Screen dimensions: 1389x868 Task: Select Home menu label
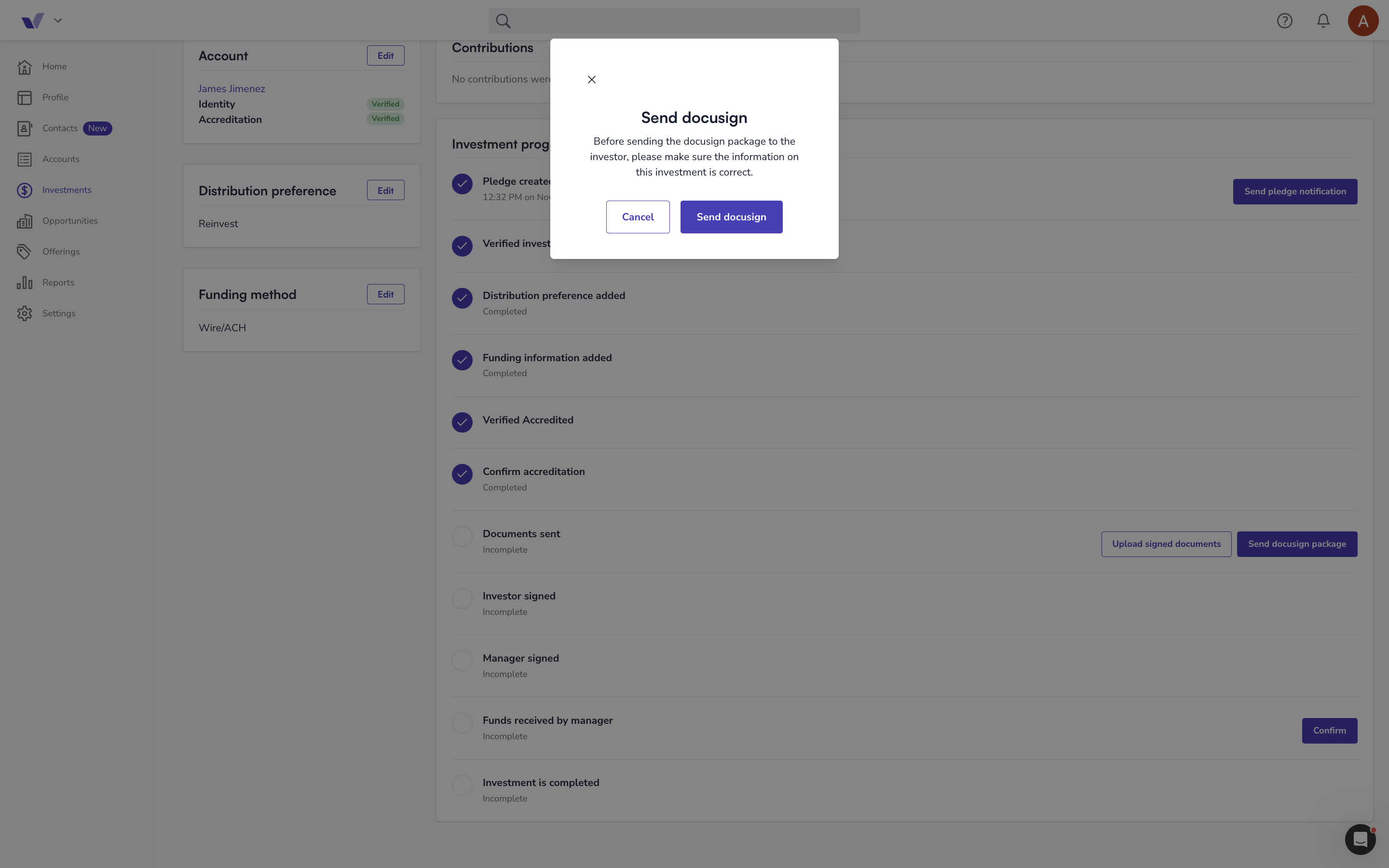point(54,67)
